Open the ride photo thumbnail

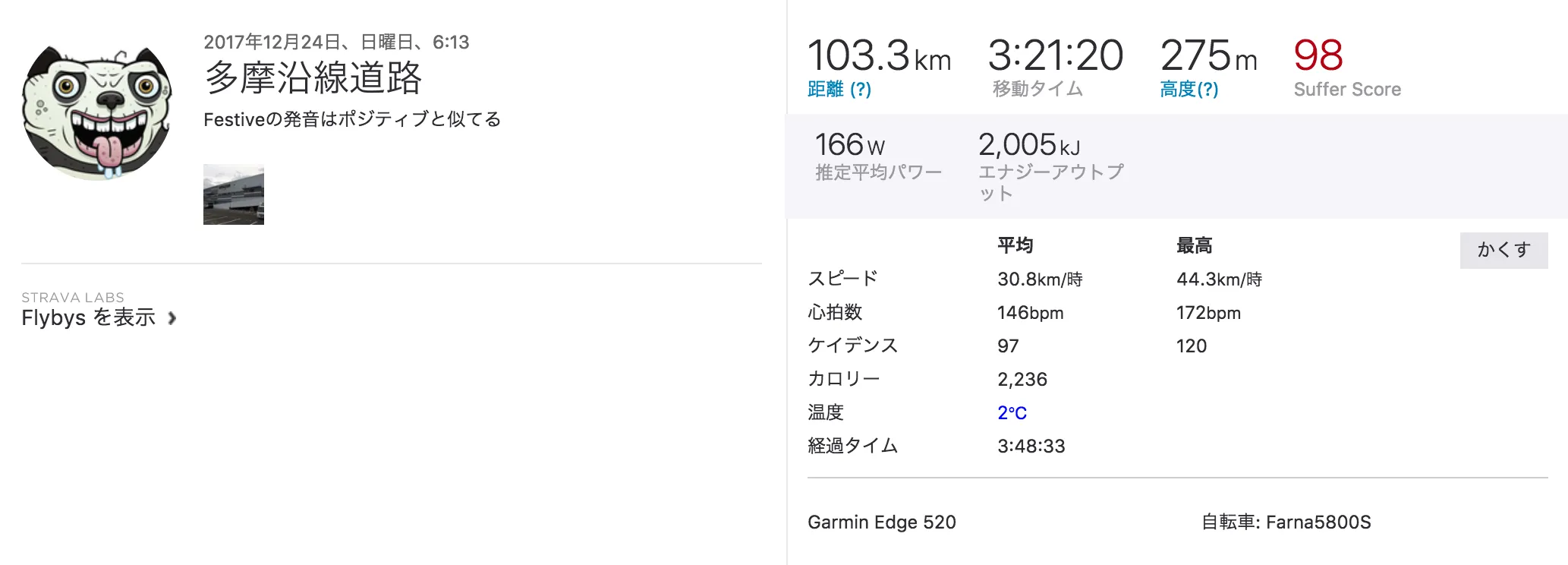[233, 194]
